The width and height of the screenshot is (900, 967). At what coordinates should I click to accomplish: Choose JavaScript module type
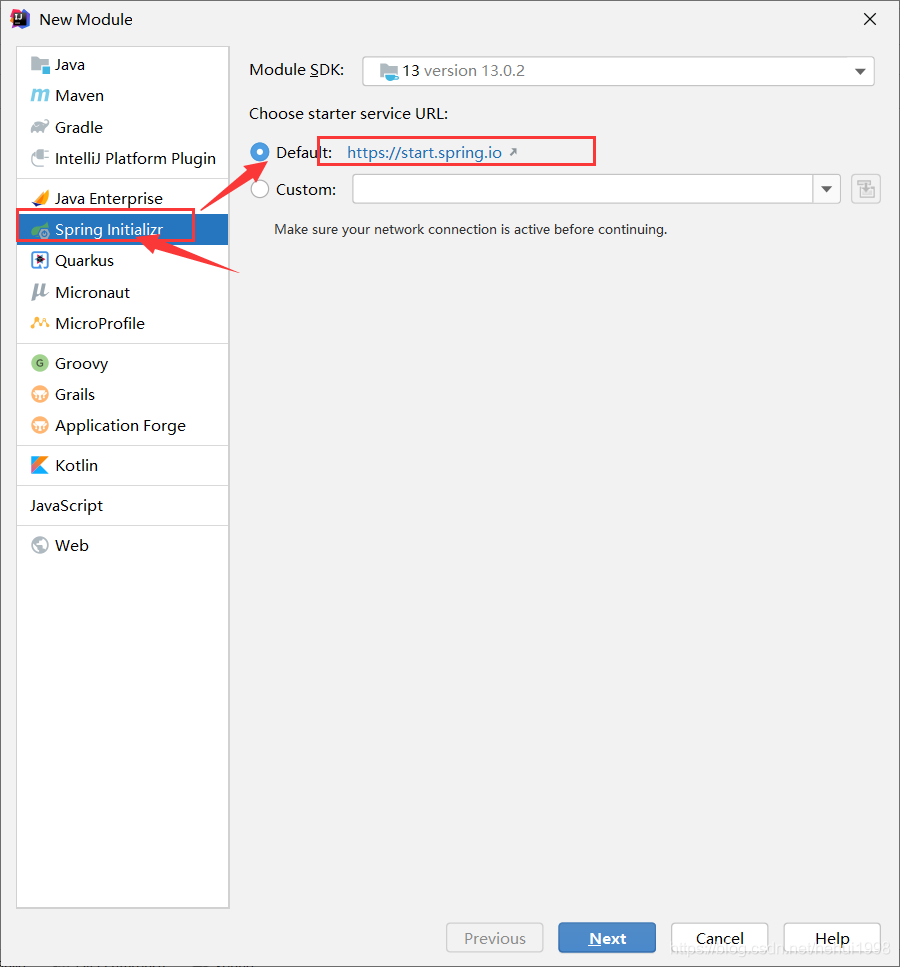tap(123, 505)
